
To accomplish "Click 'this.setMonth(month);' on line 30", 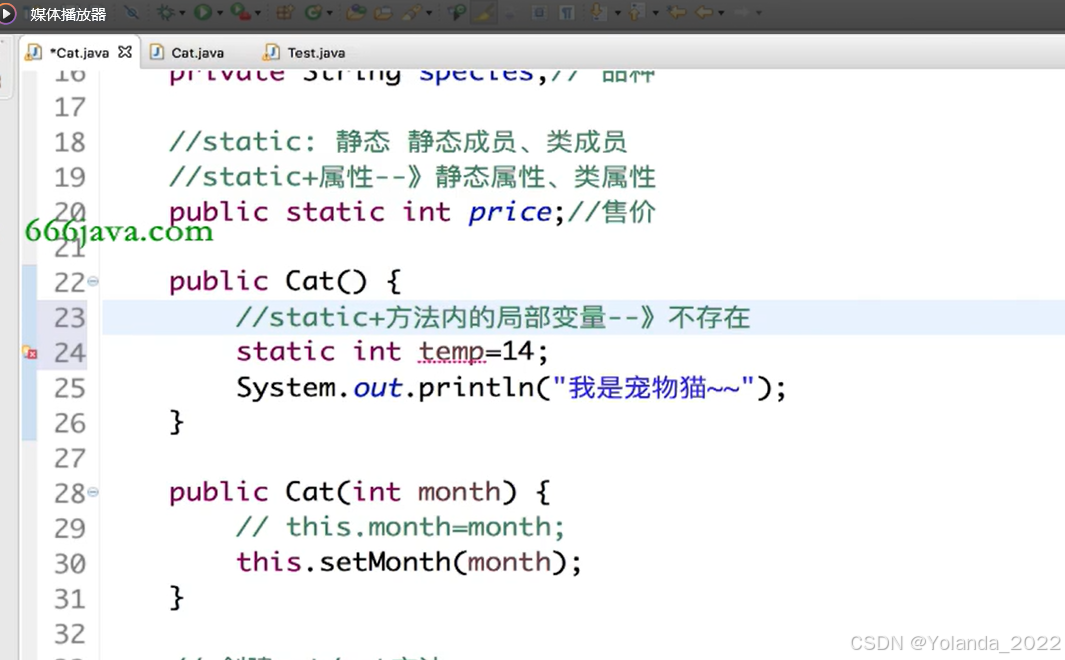I will 409,562.
